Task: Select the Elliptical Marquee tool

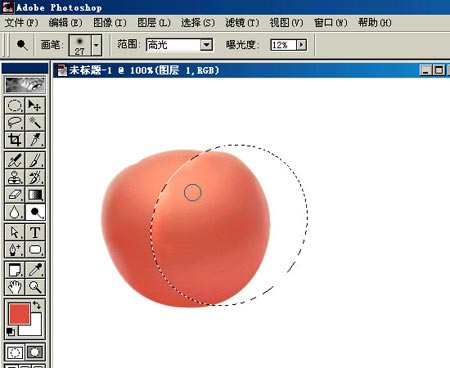Action: click(15, 105)
